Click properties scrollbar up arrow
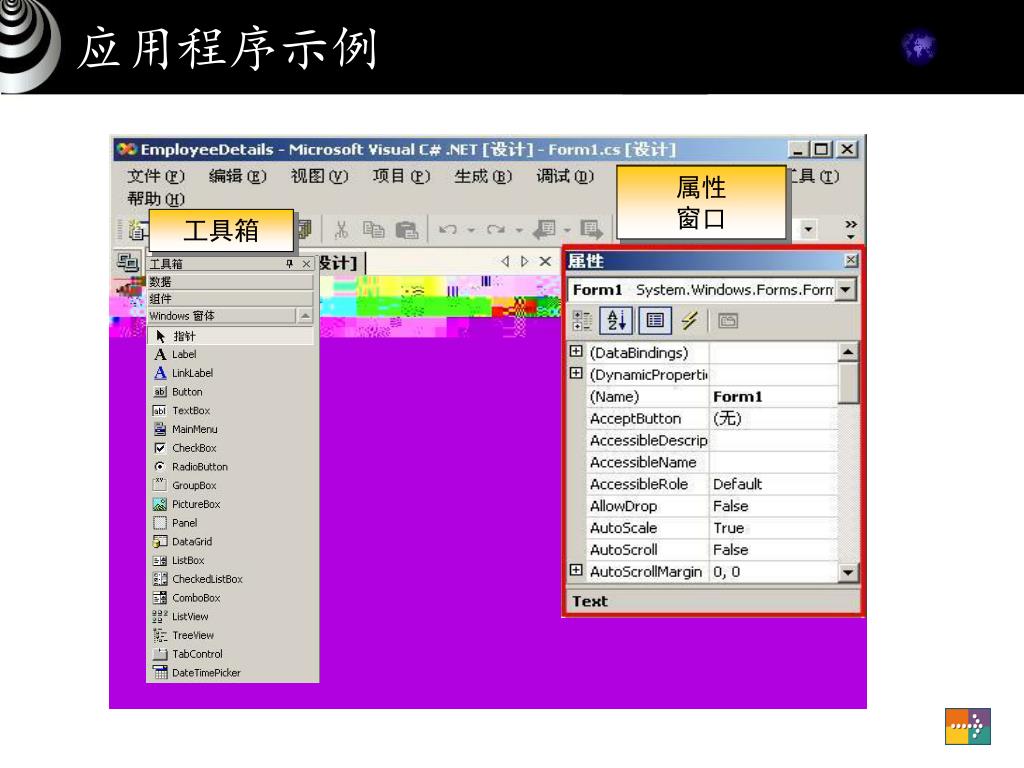Viewport: 1024px width, 768px height. pyautogui.click(x=848, y=352)
